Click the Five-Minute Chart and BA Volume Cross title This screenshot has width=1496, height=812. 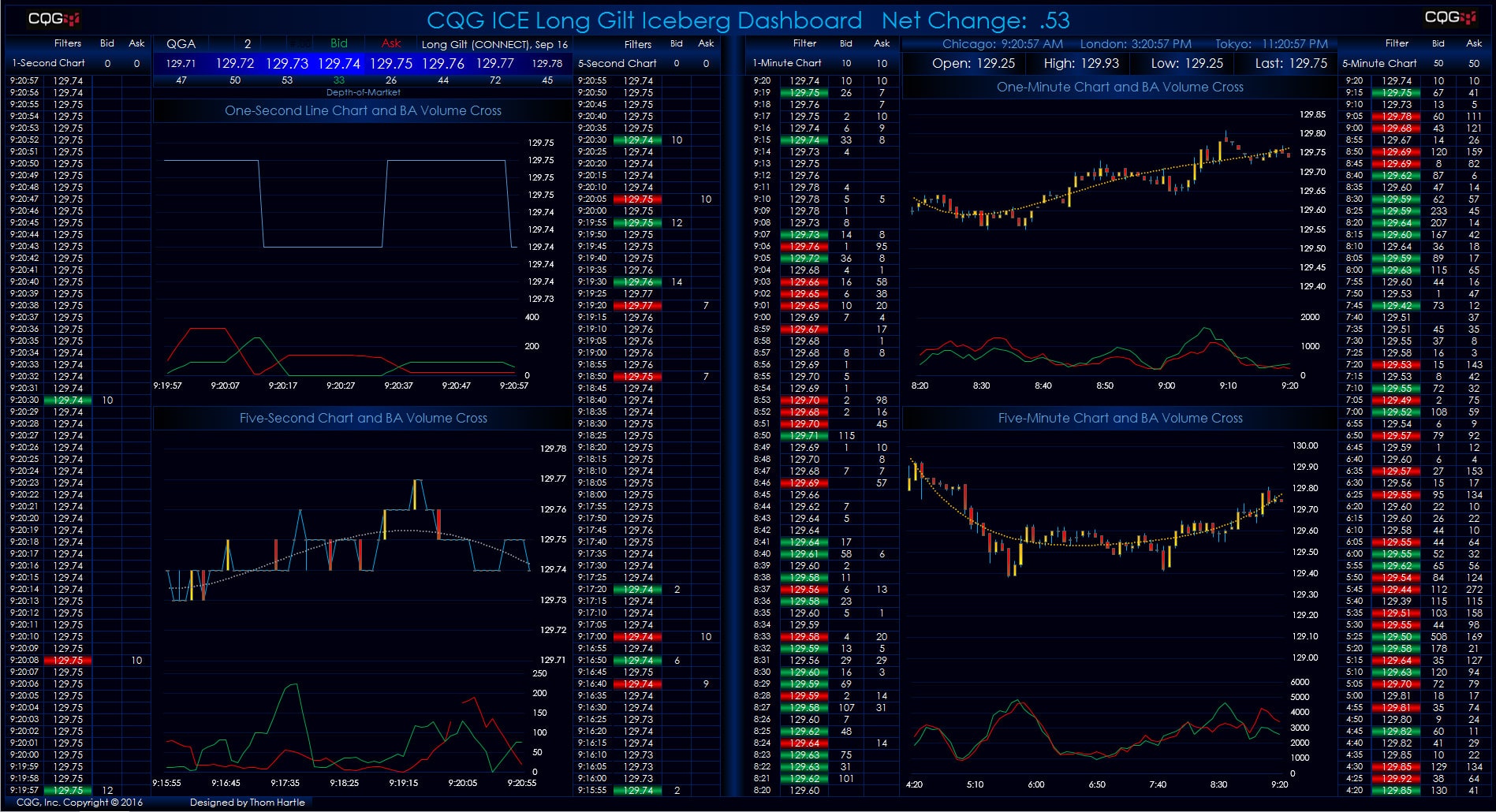[1120, 419]
